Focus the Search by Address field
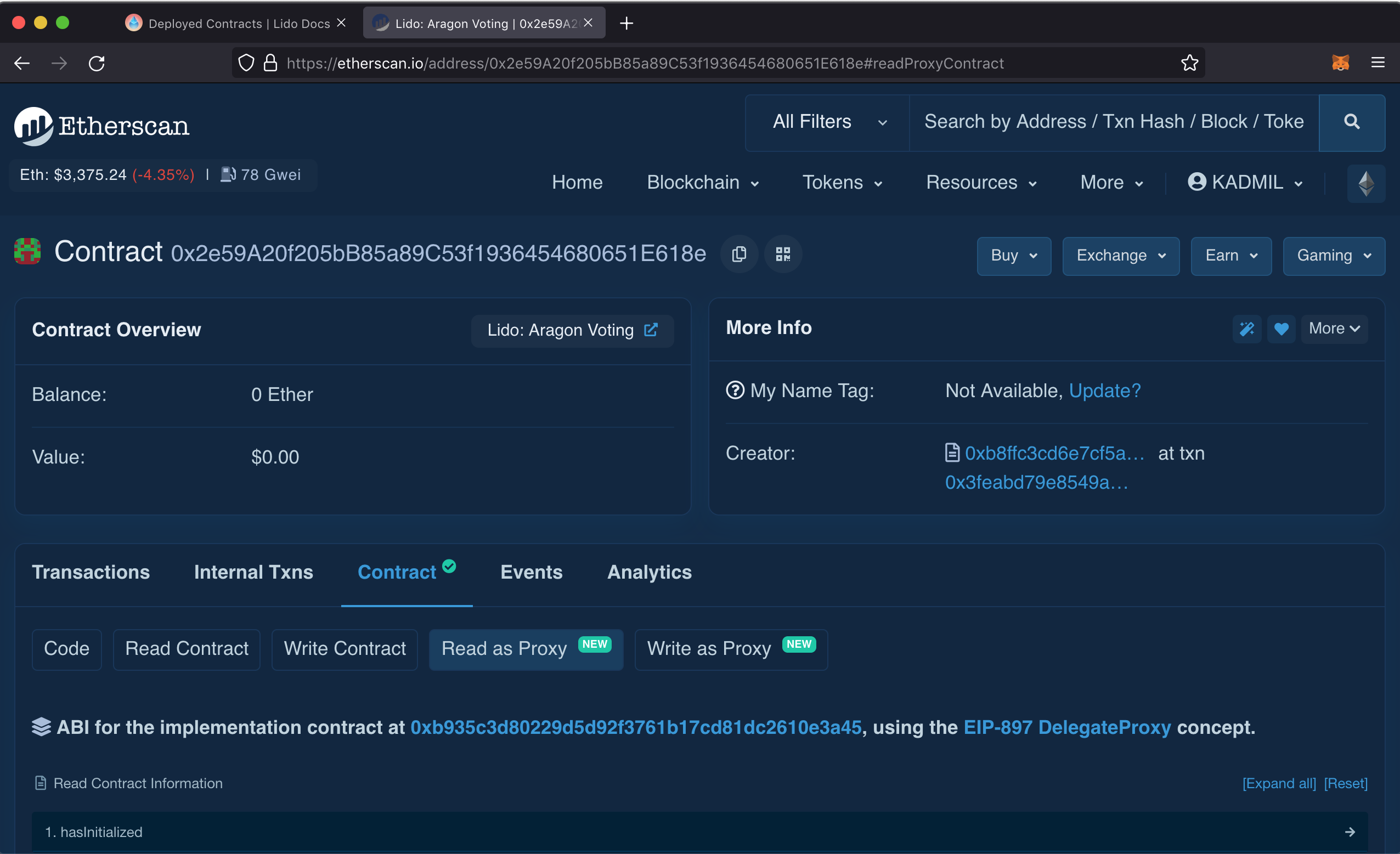This screenshot has width=1400, height=854. coord(1113,122)
